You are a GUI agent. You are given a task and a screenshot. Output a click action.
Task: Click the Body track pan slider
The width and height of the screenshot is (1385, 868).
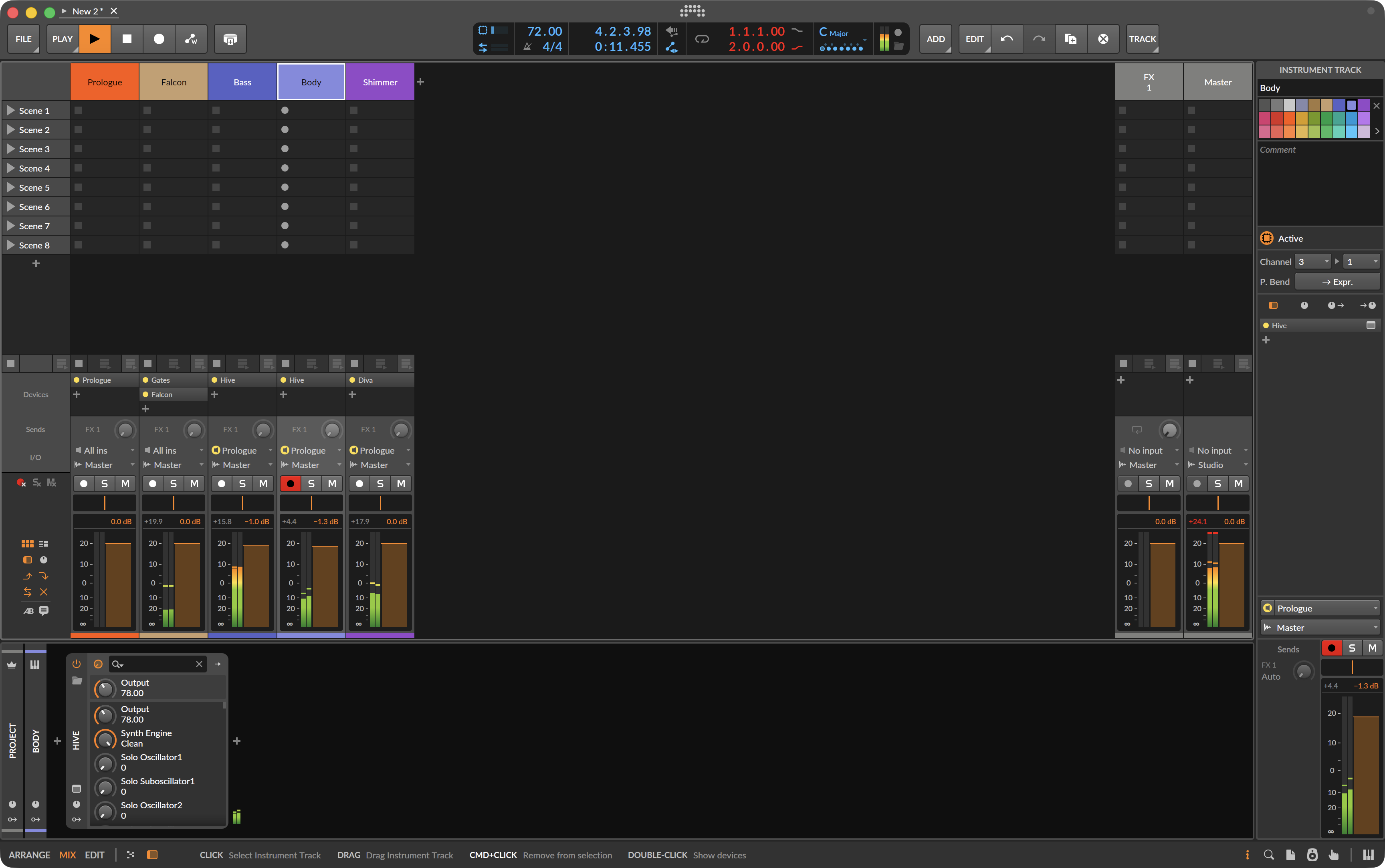[311, 503]
